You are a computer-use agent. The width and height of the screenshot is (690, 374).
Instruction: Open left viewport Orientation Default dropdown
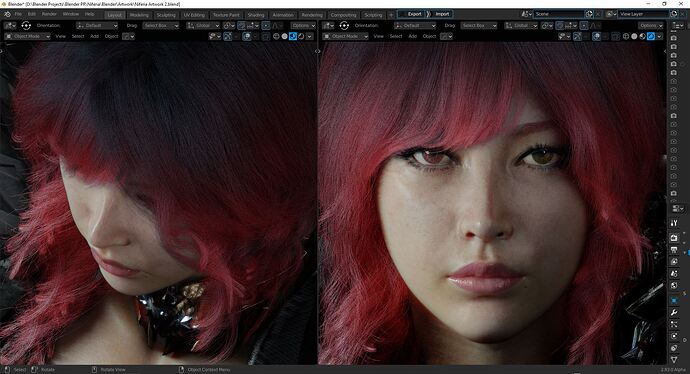[97, 26]
